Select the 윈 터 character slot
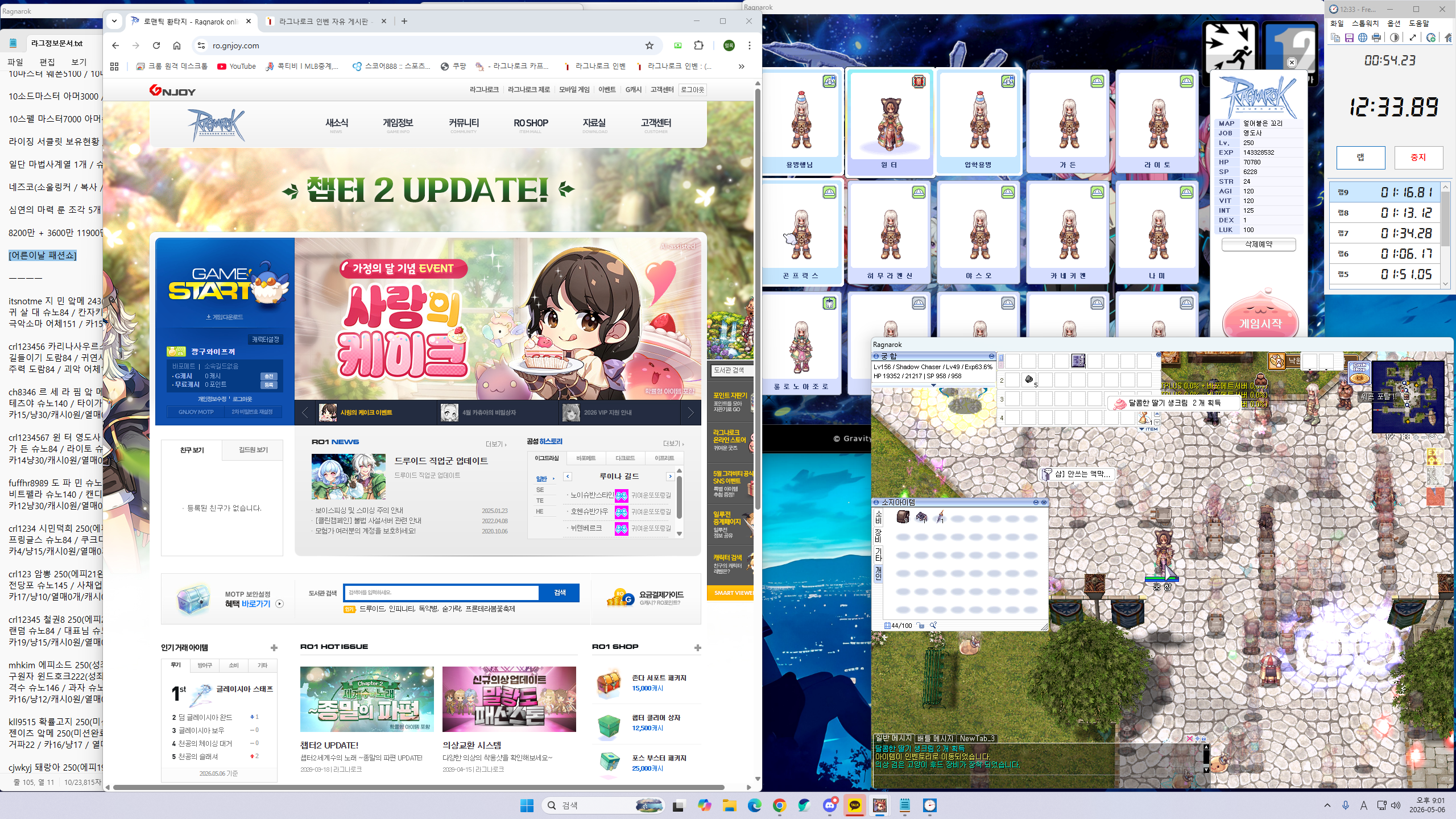1456x819 pixels. point(890,122)
